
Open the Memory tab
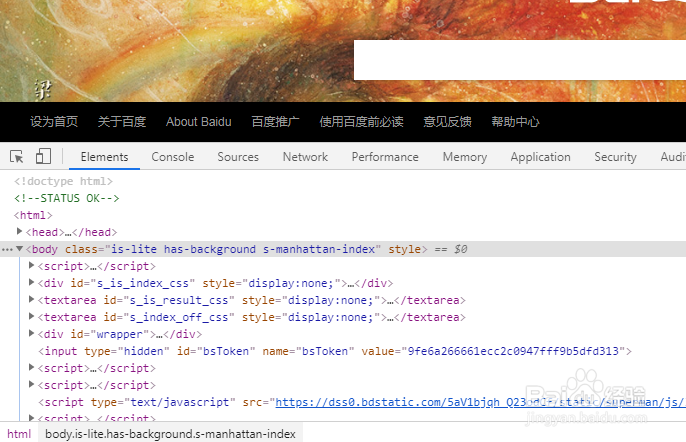(x=465, y=157)
